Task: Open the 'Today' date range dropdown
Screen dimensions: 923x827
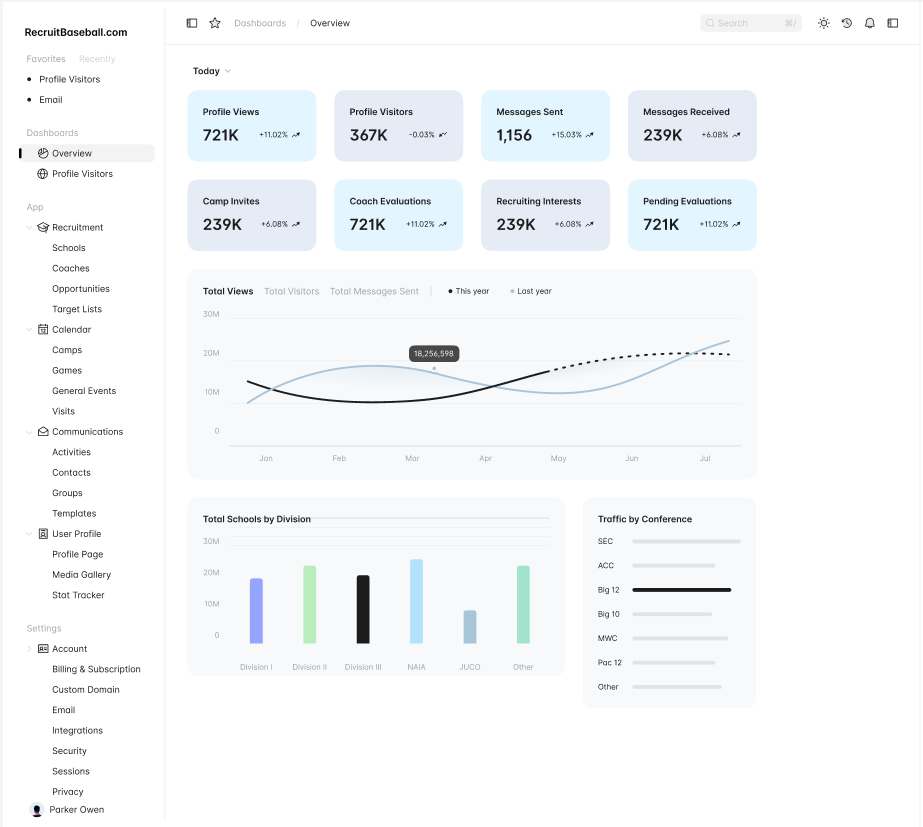Action: 211,71
